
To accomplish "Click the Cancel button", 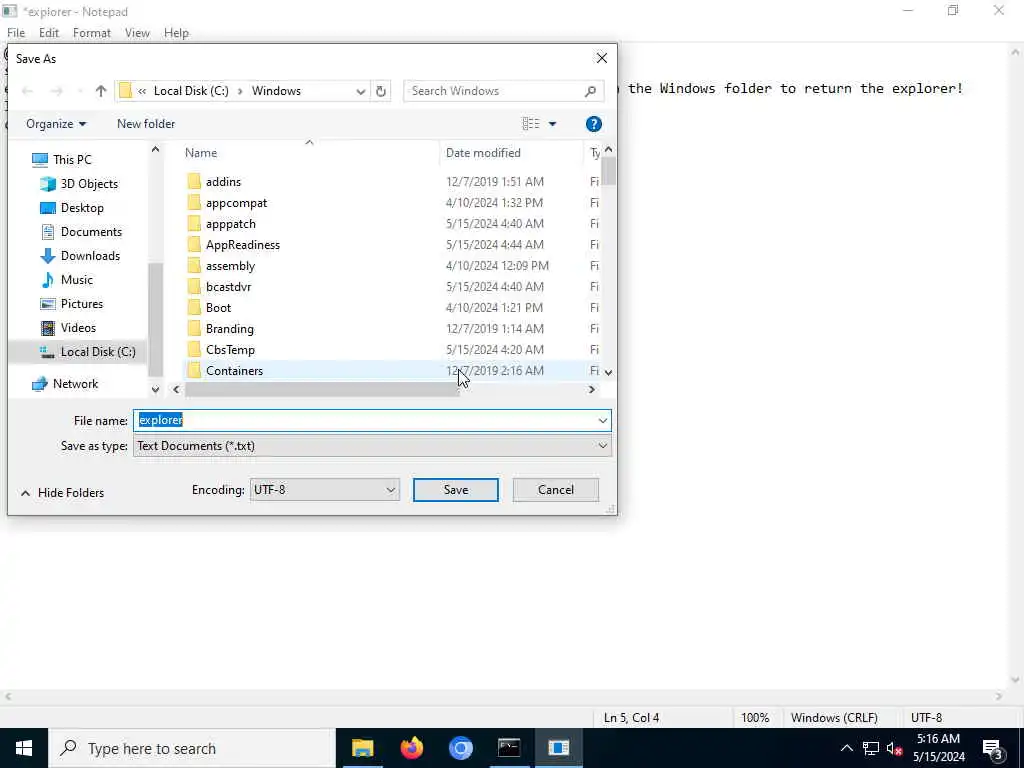I will (x=556, y=490).
